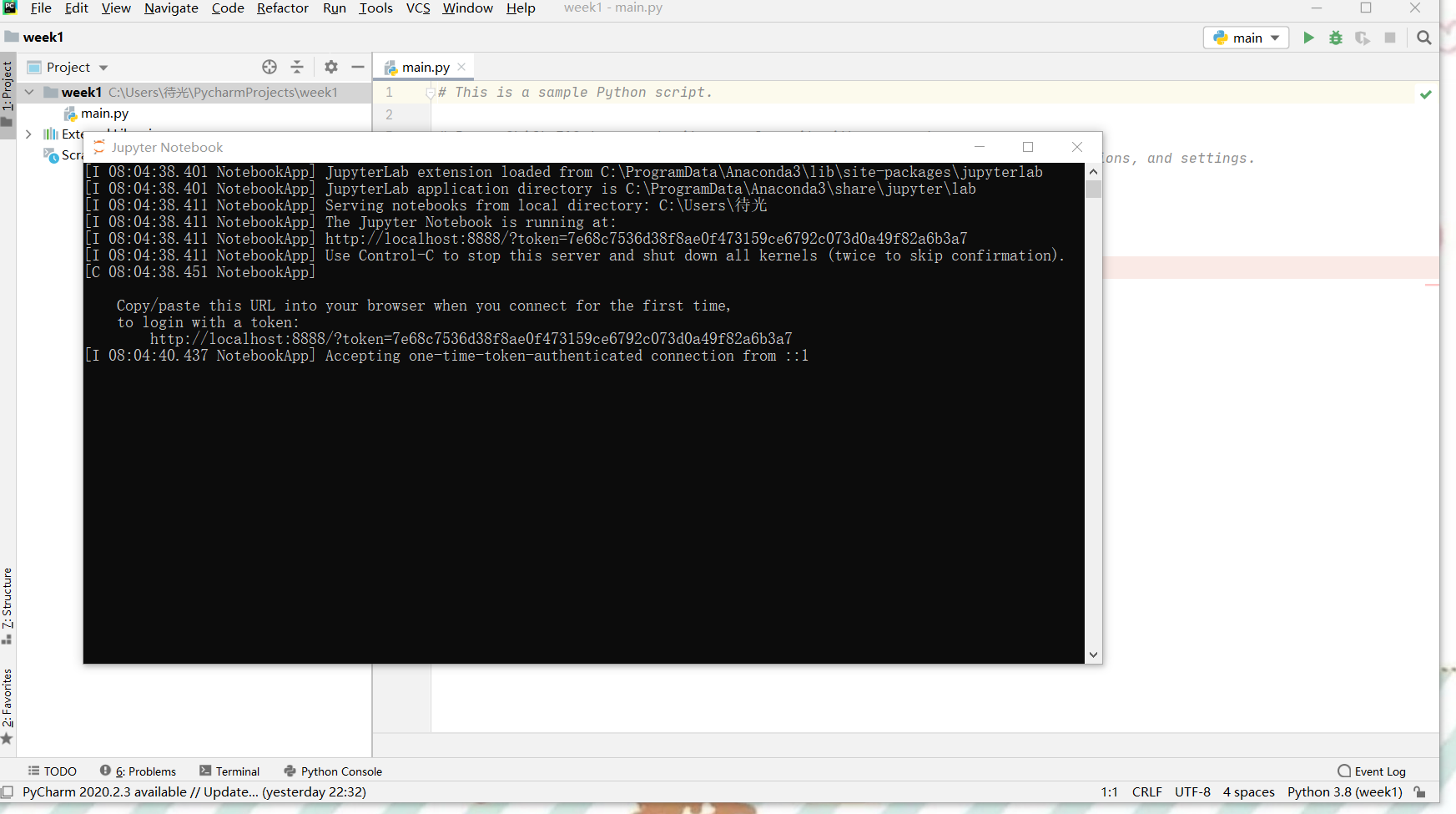Open the VCS menu
Viewport: 1456px width, 814px height.
coord(418,8)
